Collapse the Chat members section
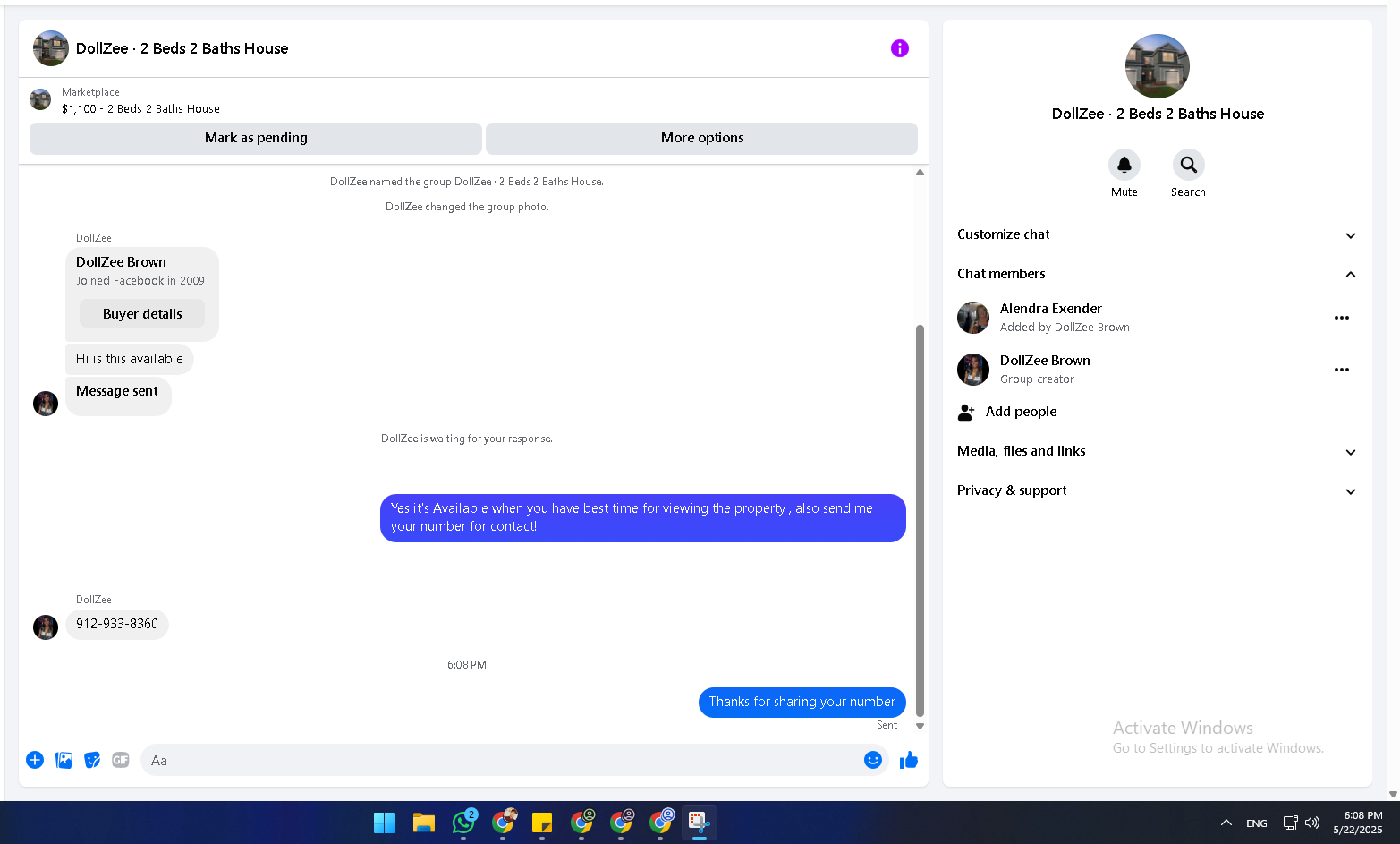The image size is (1400, 844). (1158, 274)
